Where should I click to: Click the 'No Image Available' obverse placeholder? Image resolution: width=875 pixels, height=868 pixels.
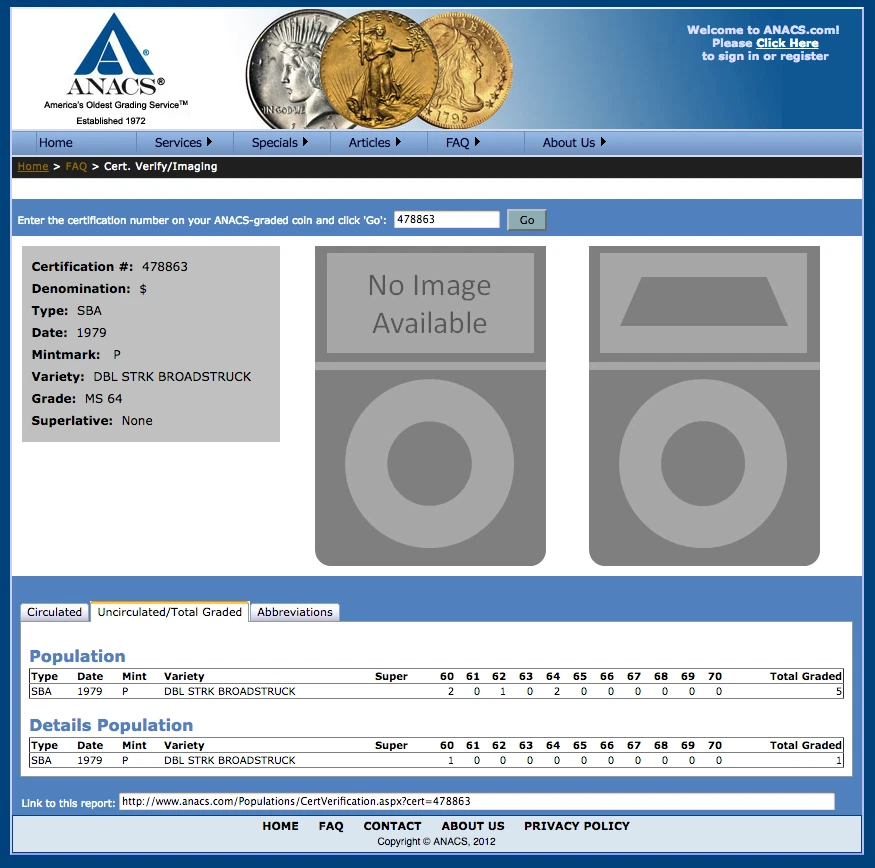pyautogui.click(x=429, y=303)
